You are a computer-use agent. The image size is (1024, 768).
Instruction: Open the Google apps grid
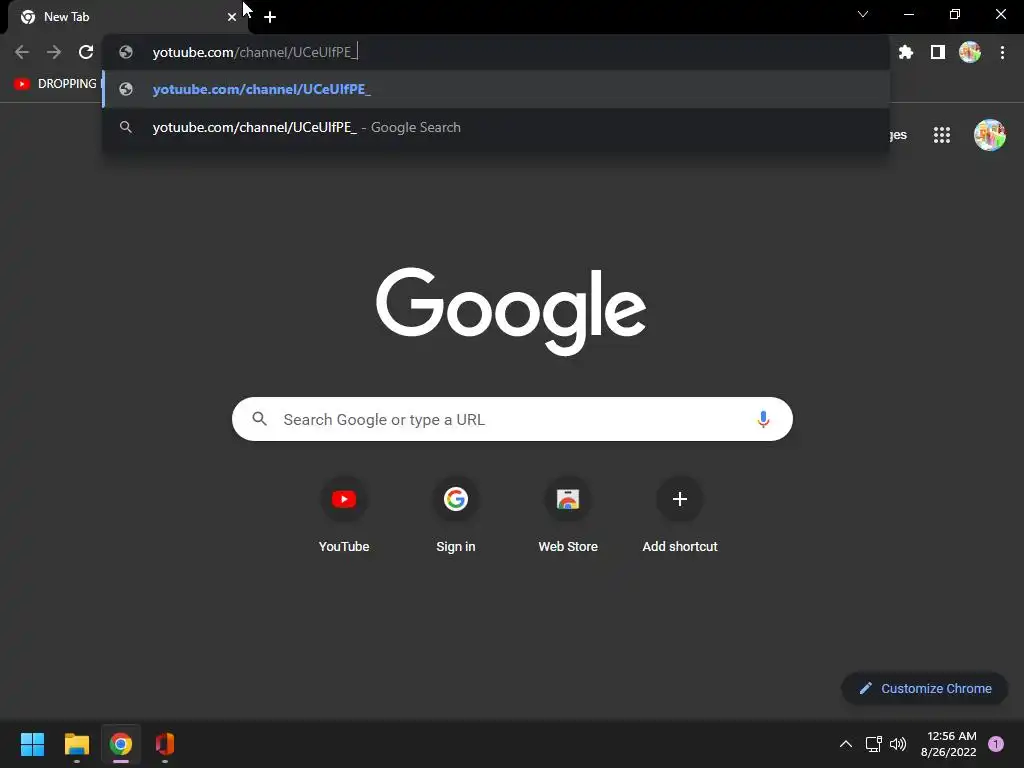click(x=942, y=135)
